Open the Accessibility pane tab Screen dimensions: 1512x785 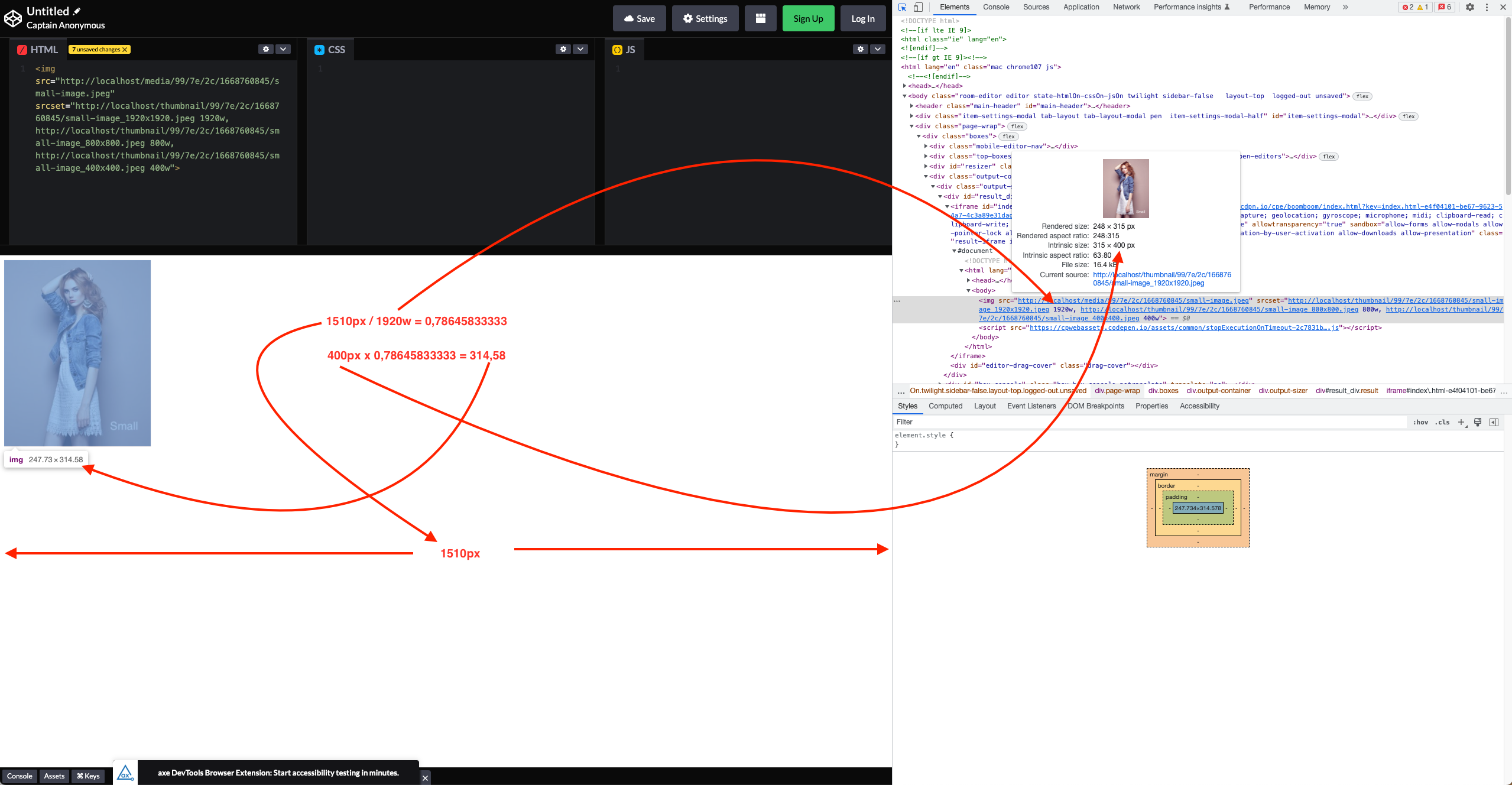[1199, 406]
